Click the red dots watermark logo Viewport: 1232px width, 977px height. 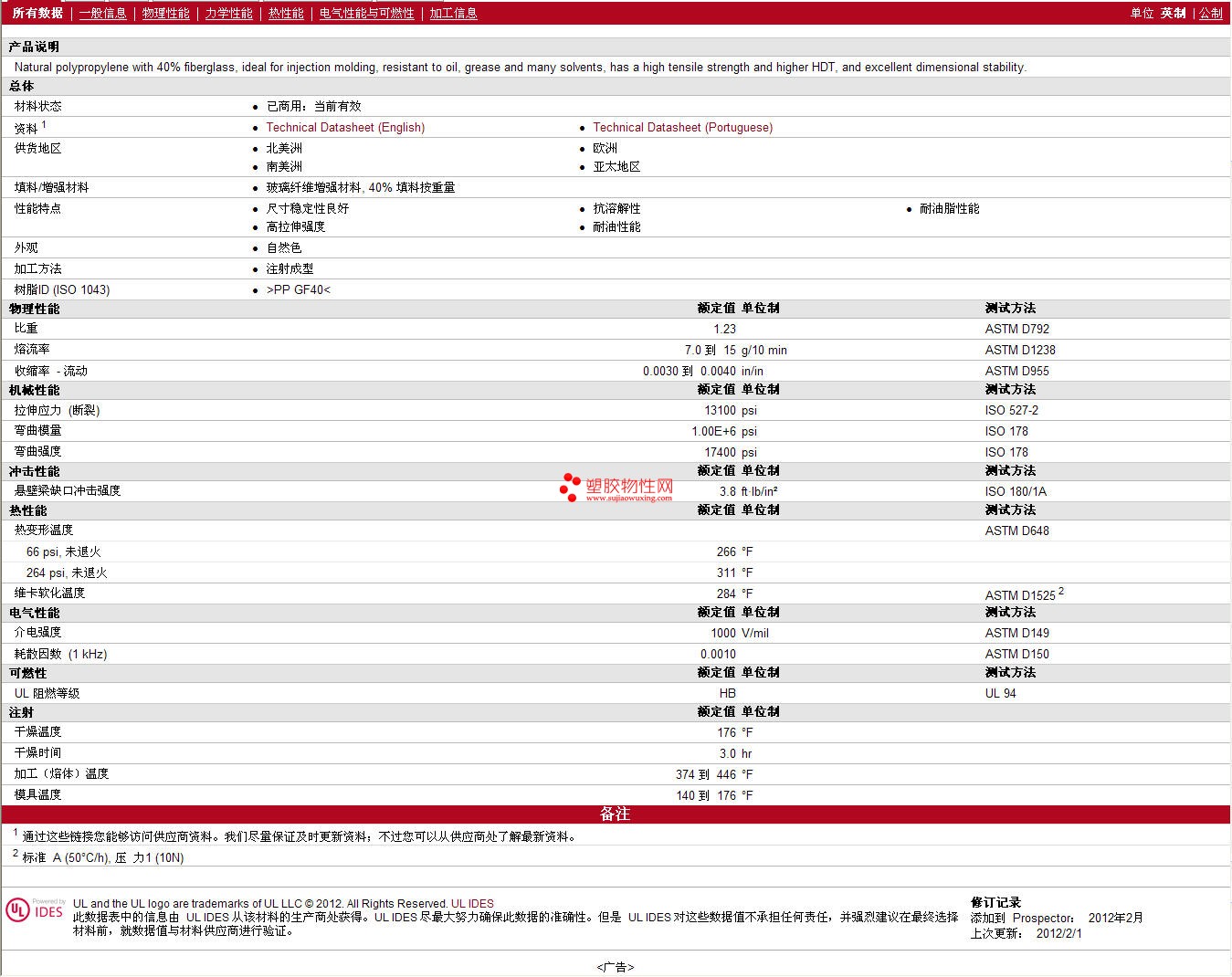tap(571, 487)
